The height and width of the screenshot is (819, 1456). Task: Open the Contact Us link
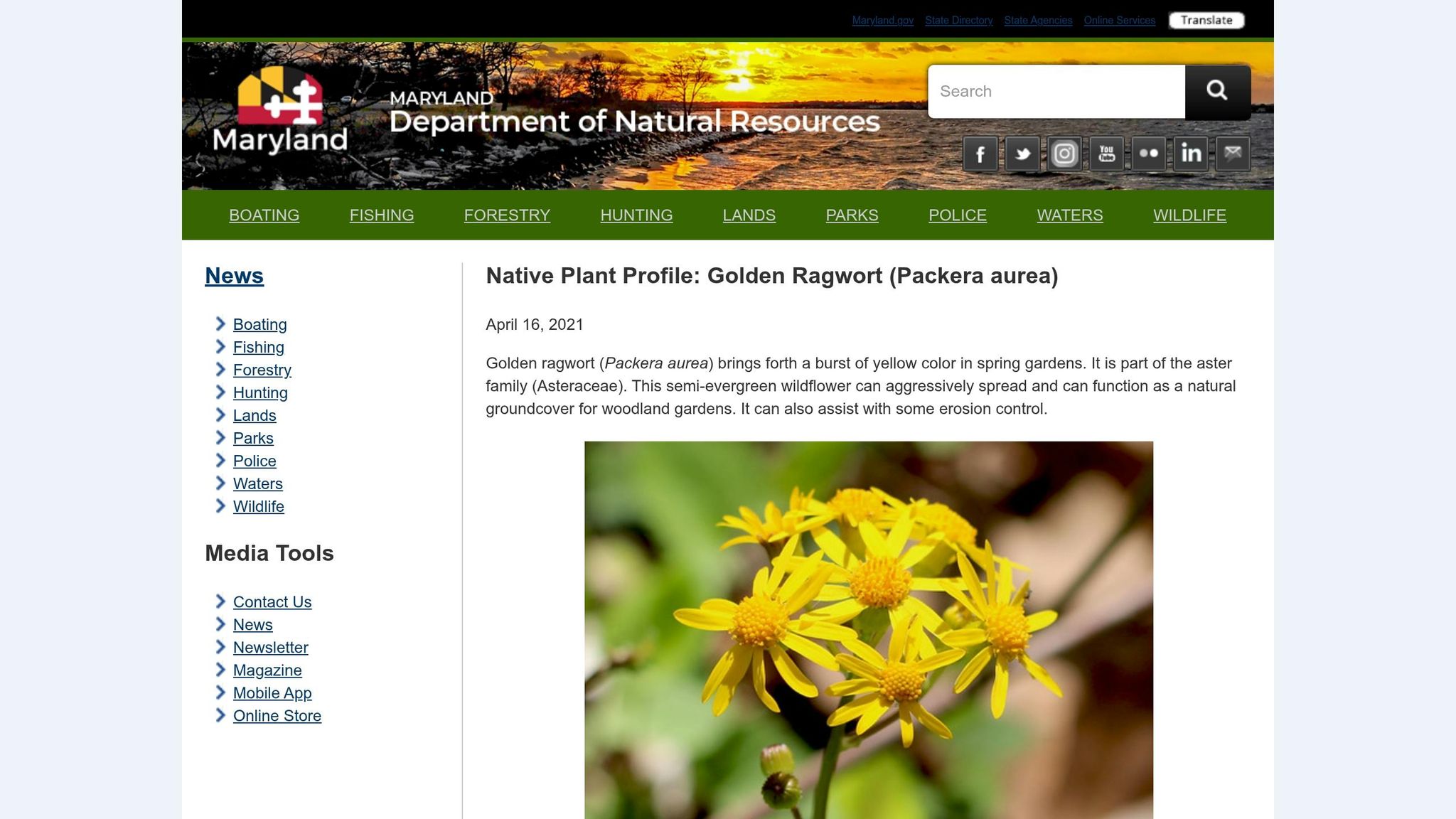(x=272, y=602)
